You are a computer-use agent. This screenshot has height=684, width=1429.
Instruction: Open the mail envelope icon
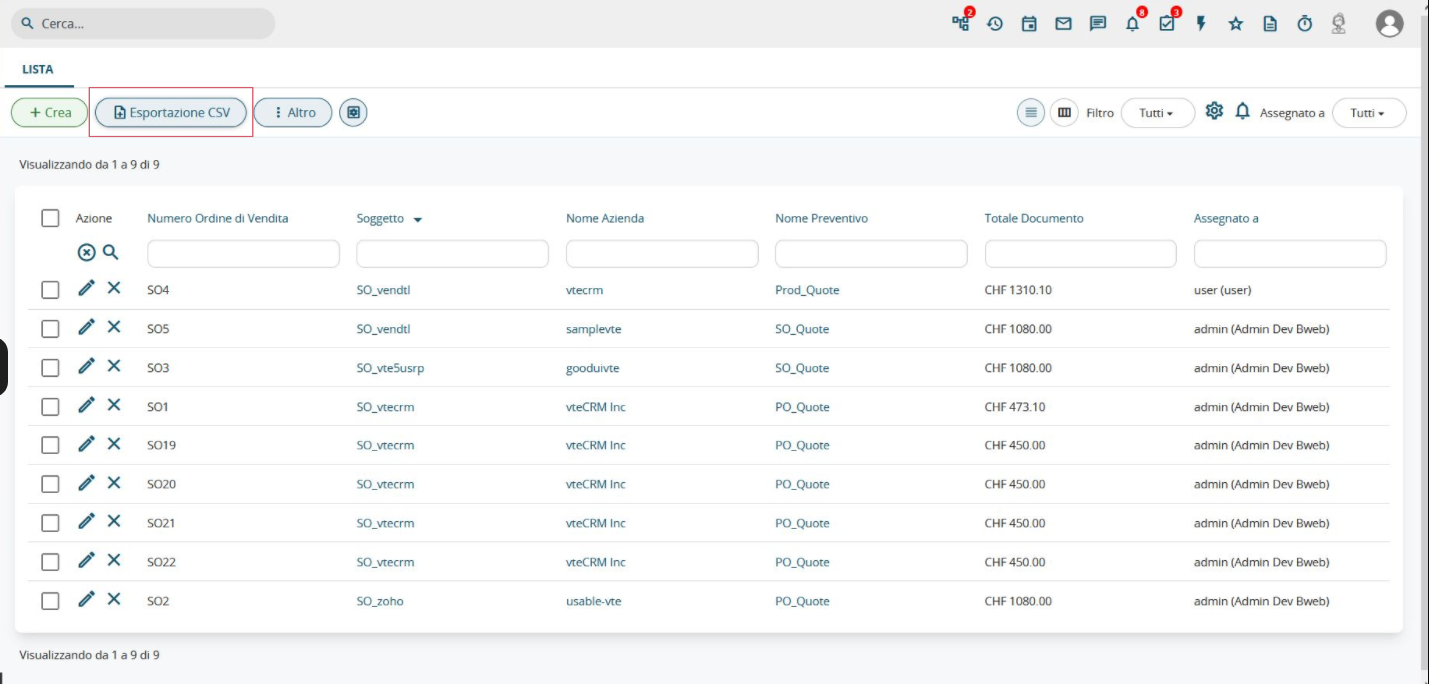click(1063, 24)
